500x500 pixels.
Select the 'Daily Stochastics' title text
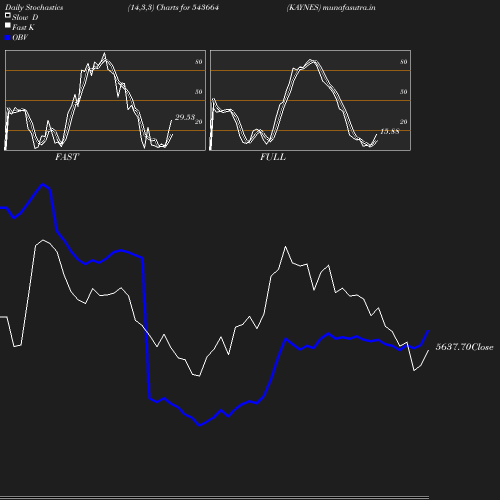[34, 7]
